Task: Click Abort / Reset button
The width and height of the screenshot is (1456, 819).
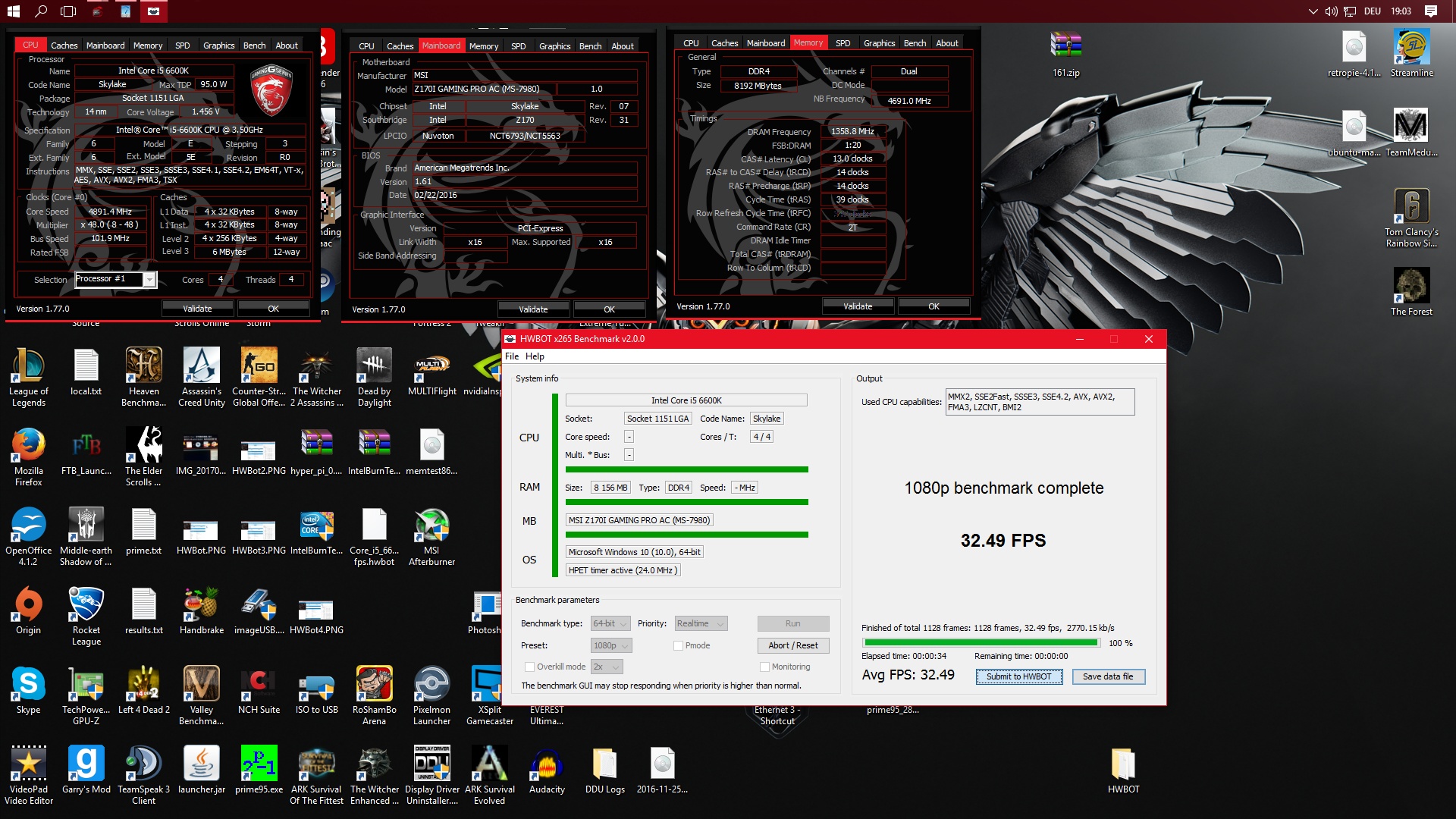Action: [792, 645]
